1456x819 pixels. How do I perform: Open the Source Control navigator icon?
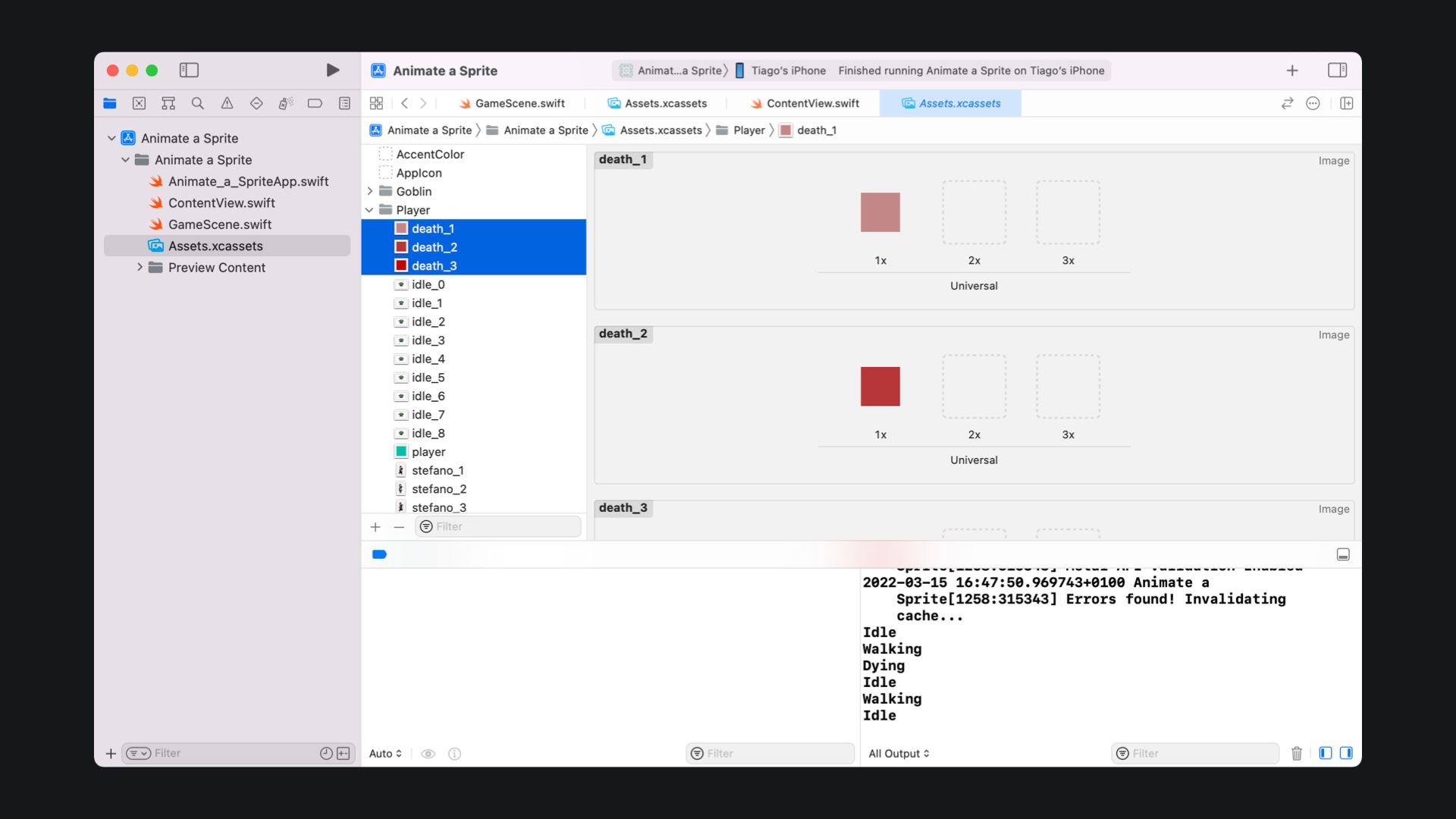click(139, 103)
